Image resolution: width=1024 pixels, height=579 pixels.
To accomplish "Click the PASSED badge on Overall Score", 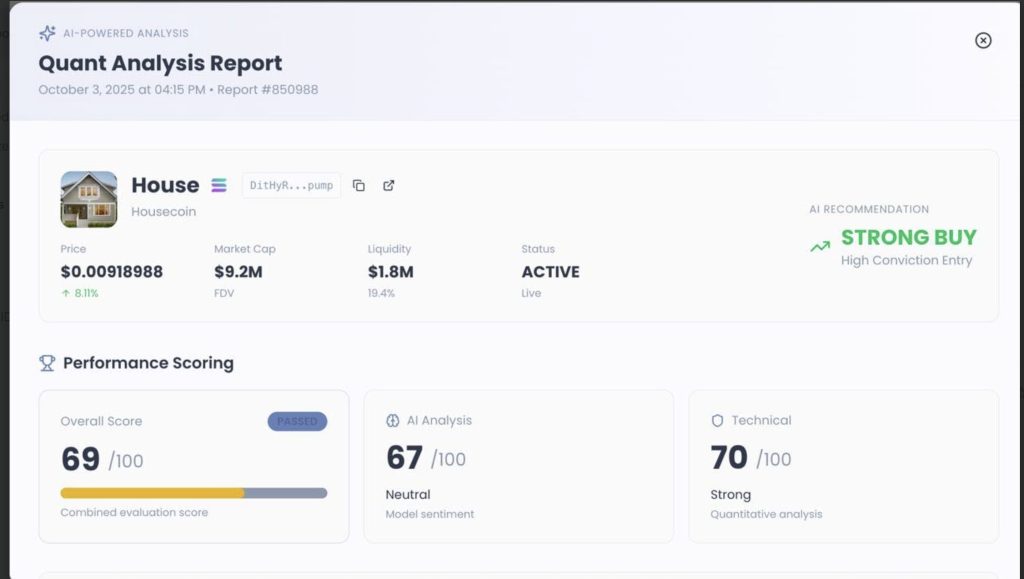I will coord(297,421).
